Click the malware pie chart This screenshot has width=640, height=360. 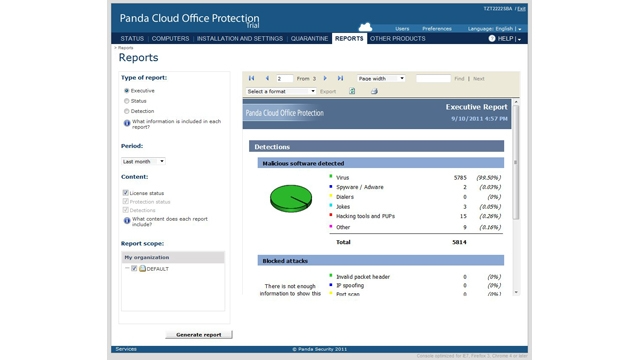pos(291,199)
